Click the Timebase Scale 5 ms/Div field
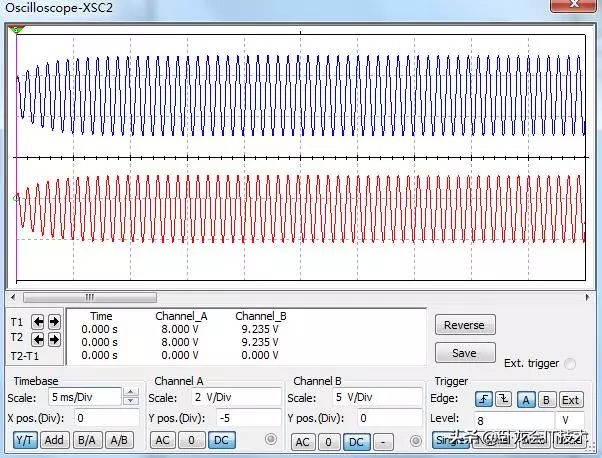This screenshot has width=602, height=458. (x=84, y=397)
